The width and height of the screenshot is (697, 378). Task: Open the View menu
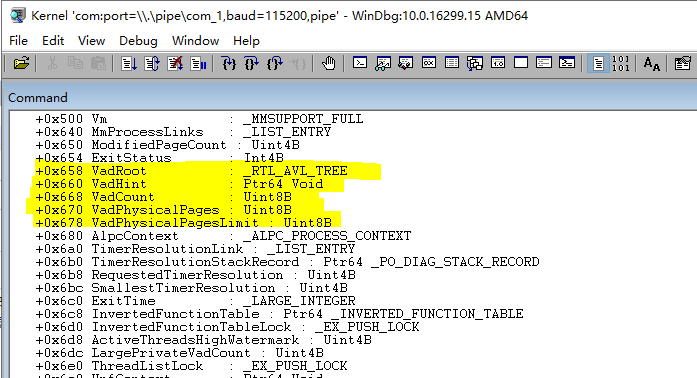92,41
